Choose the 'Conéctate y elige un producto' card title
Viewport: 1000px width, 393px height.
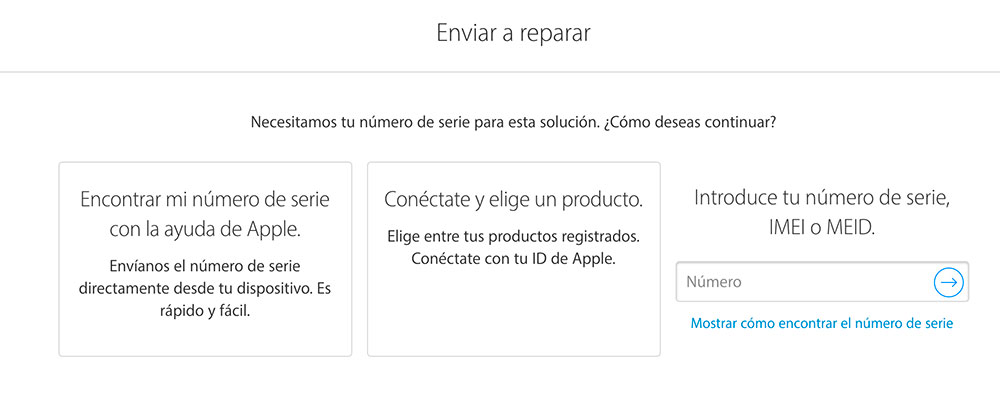(513, 200)
